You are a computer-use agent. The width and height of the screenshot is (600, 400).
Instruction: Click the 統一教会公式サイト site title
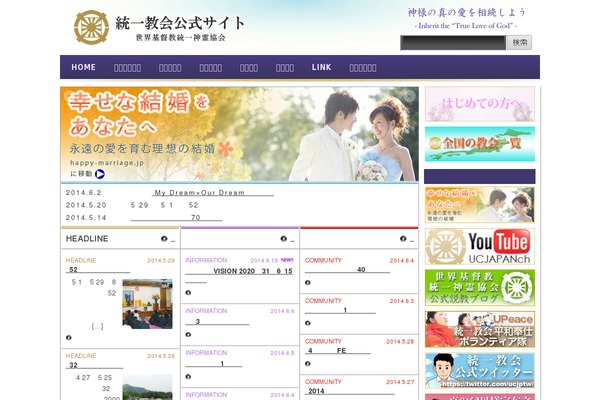(180, 23)
